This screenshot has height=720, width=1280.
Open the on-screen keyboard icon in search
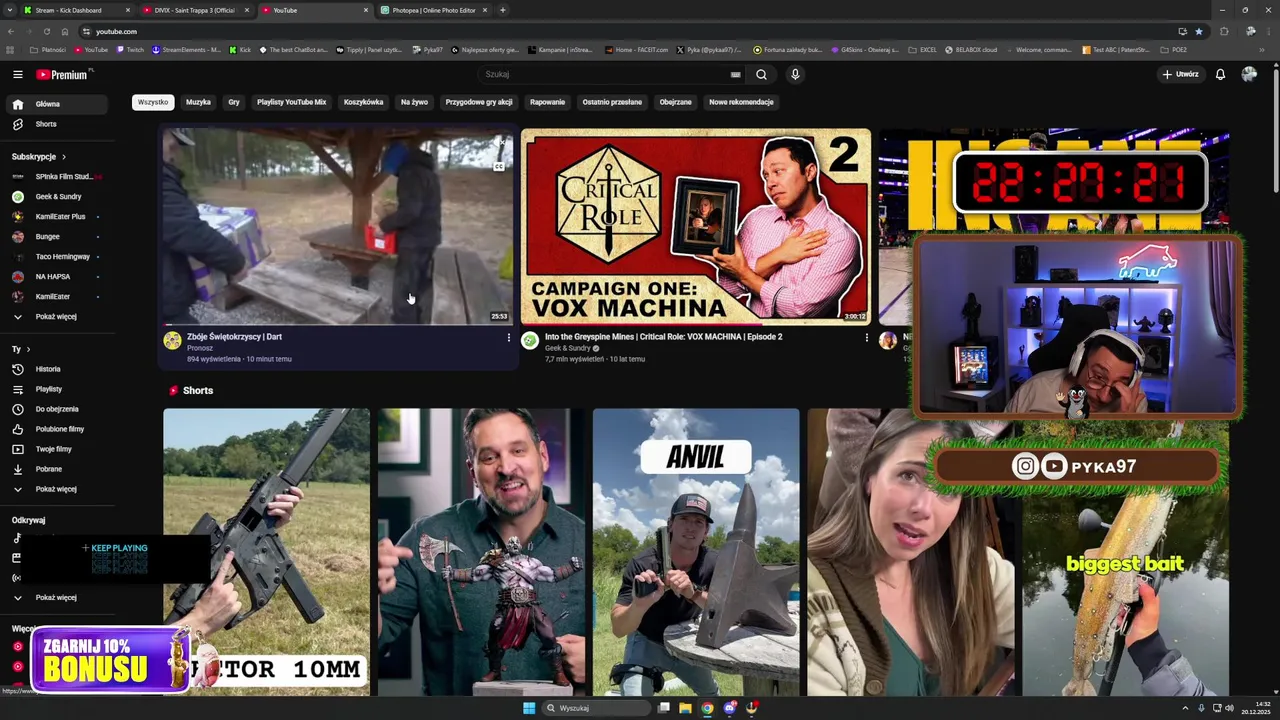[735, 74]
